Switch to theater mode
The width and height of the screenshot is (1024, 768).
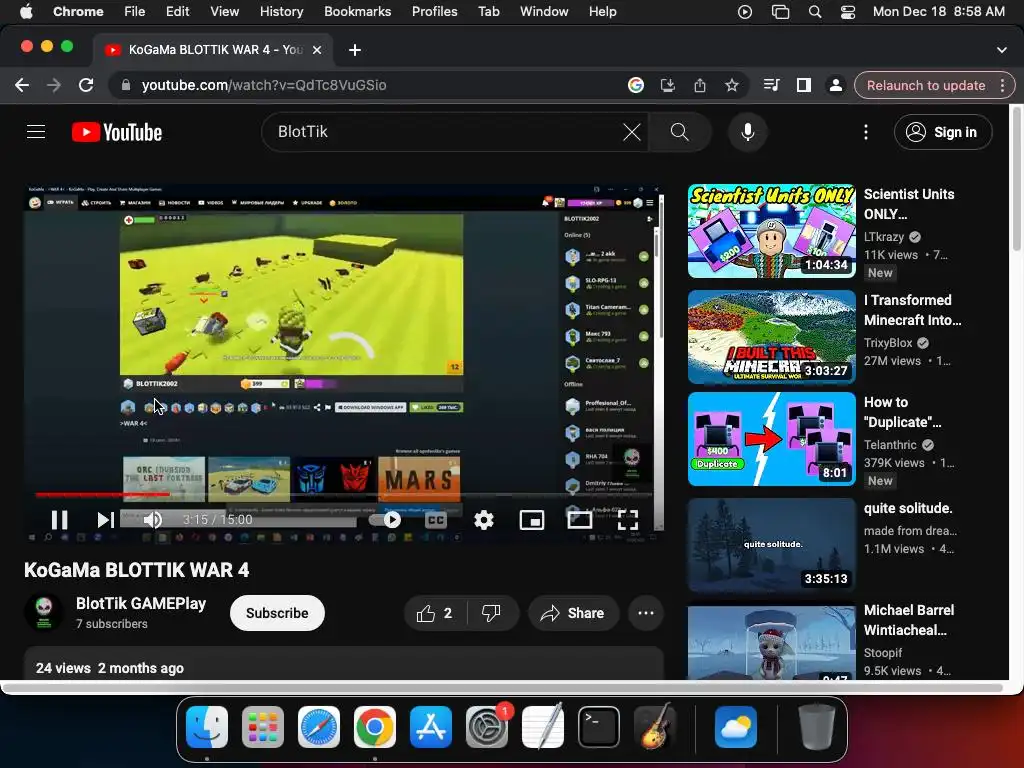[579, 520]
